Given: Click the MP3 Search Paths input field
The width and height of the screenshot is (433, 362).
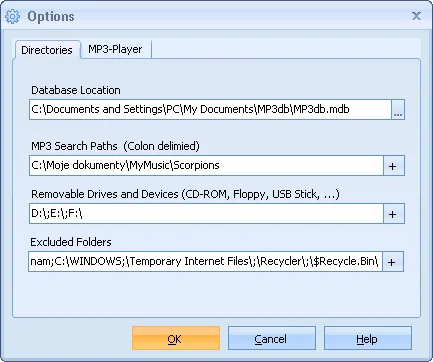Looking at the screenshot, I should tap(206, 165).
